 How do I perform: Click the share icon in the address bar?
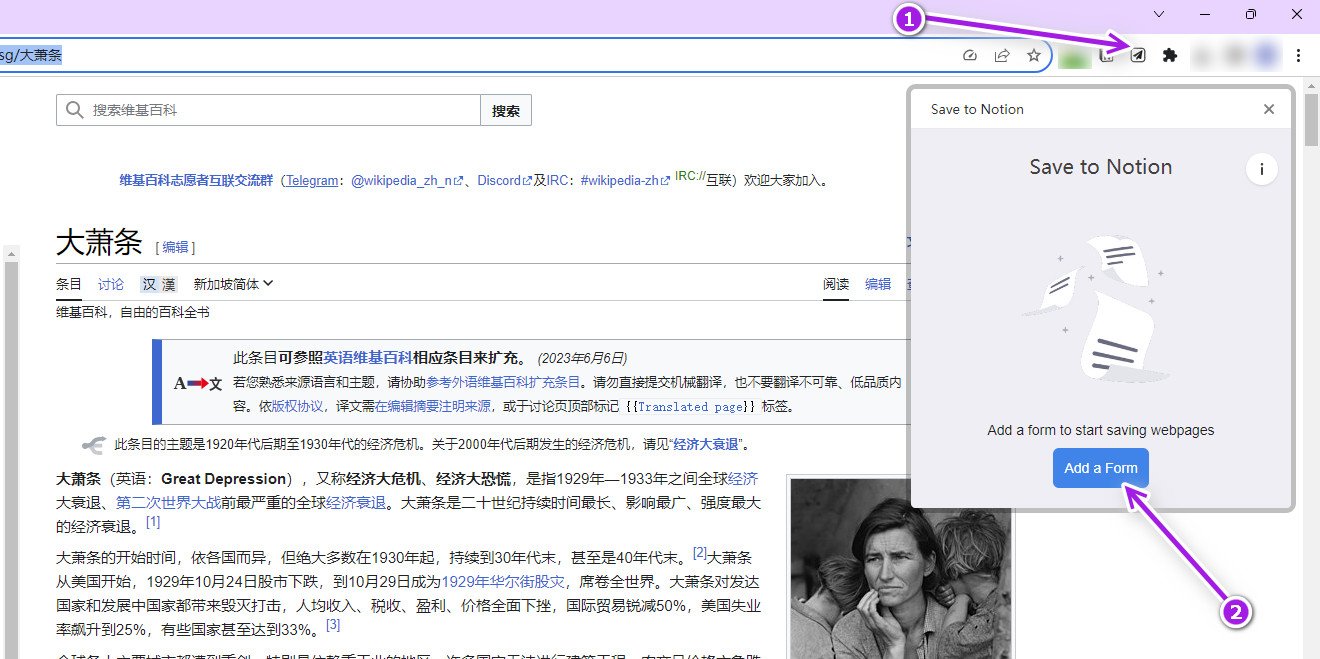tap(1002, 56)
